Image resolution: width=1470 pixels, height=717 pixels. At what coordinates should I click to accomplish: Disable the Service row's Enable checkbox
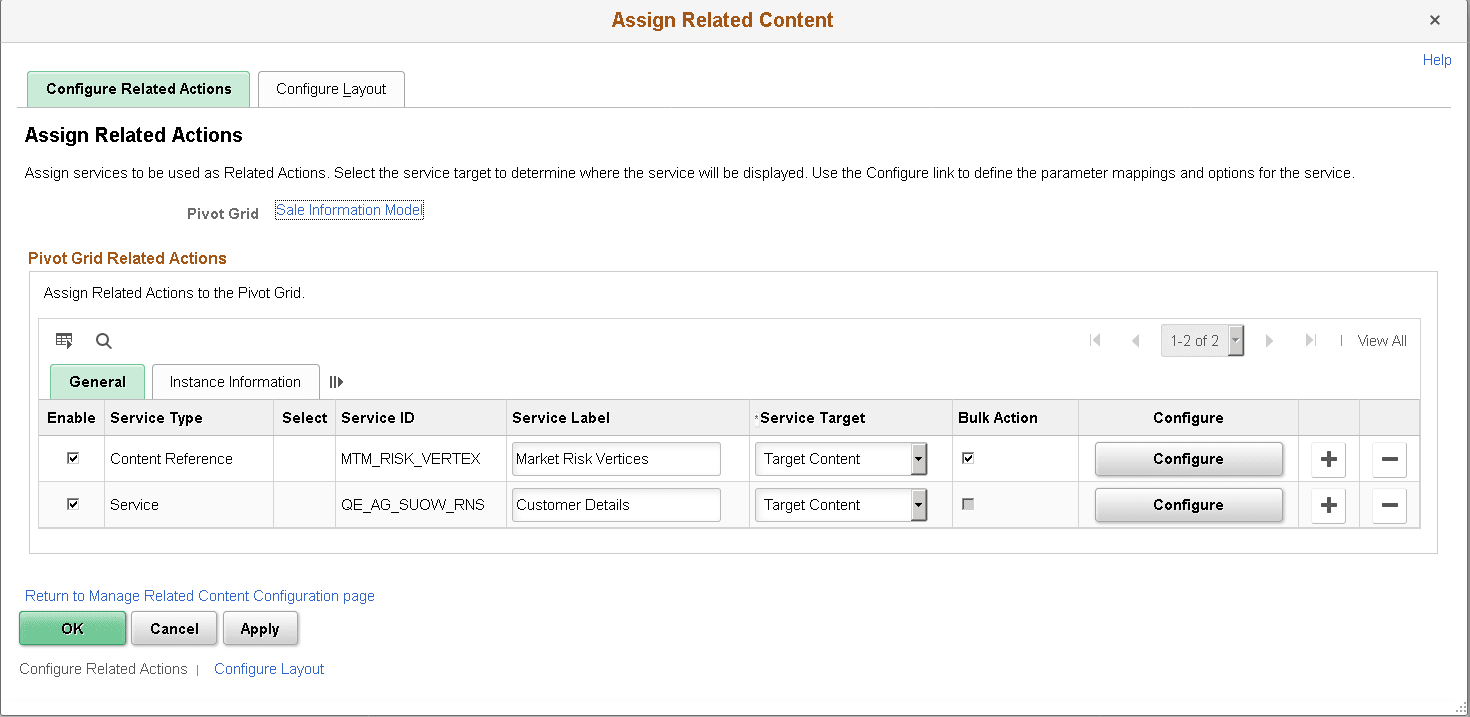[71, 504]
